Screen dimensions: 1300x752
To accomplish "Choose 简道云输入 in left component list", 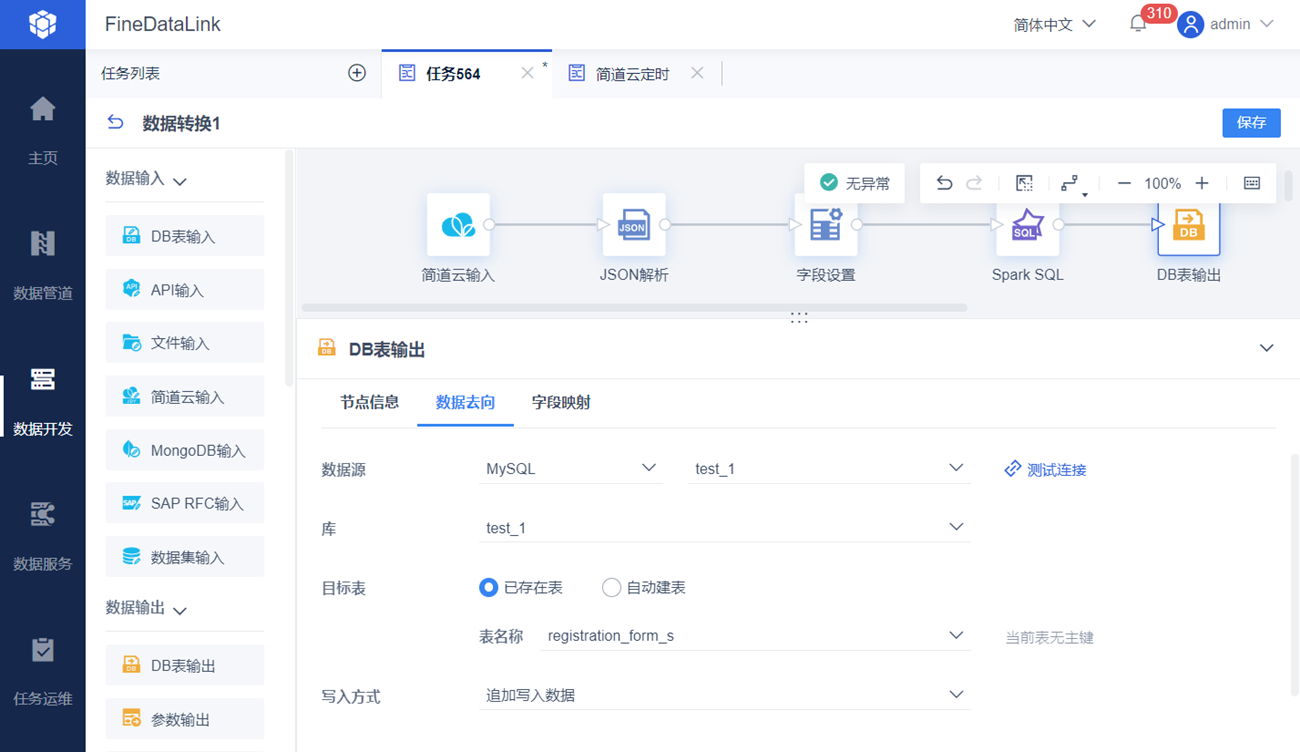I will pos(185,396).
